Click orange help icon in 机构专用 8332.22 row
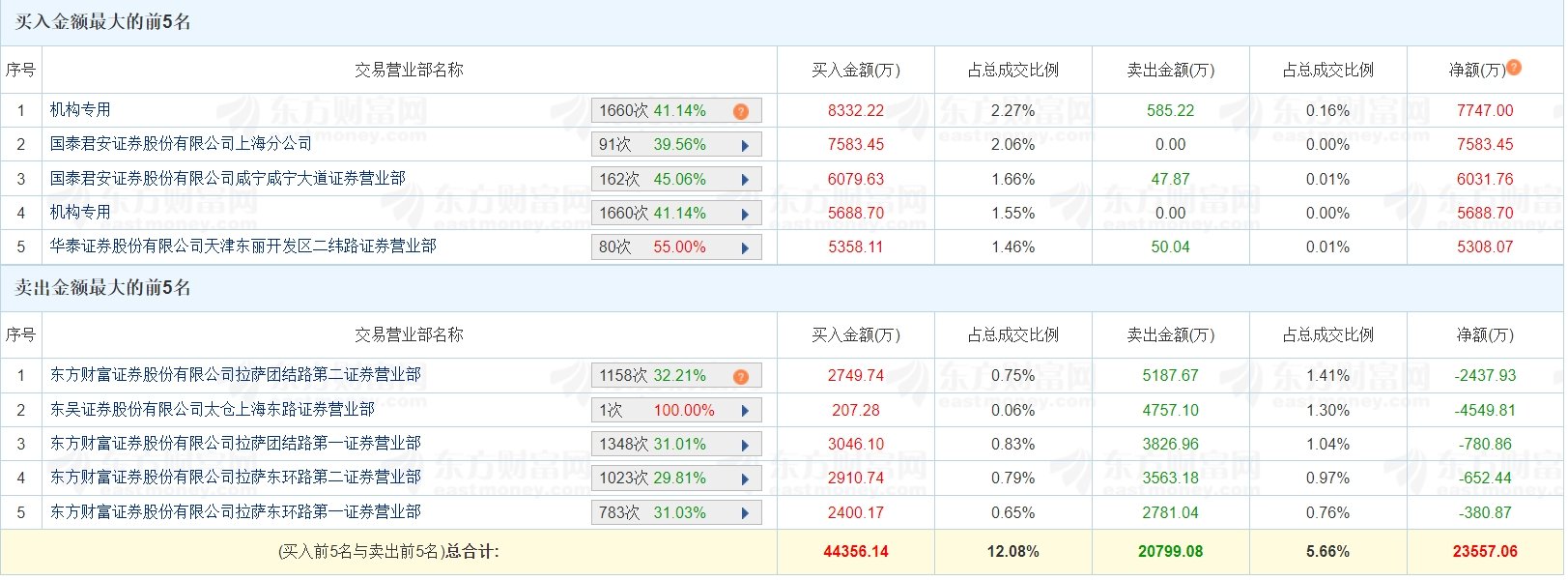The image size is (1568, 580). click(x=741, y=111)
